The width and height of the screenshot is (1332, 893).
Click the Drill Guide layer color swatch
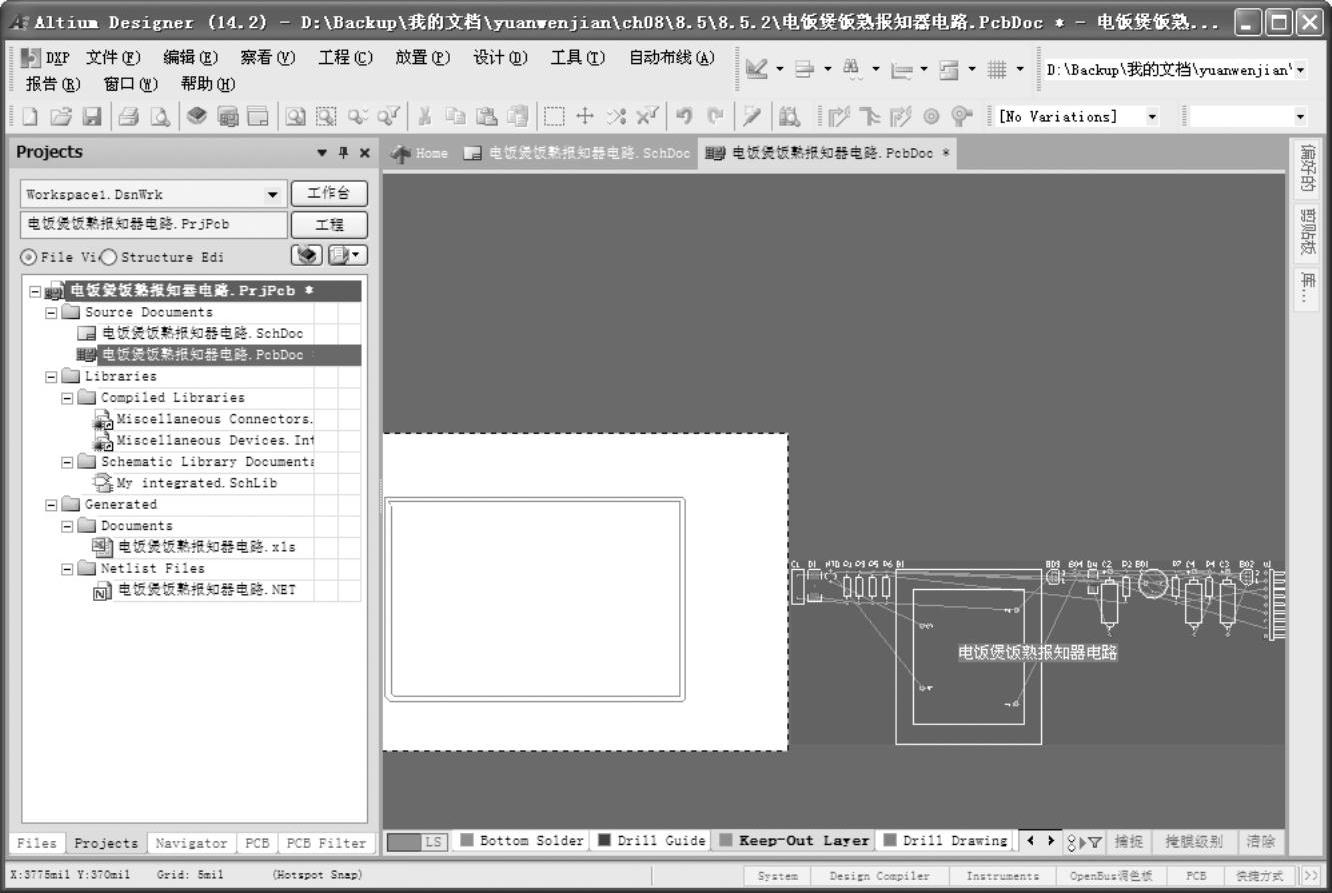click(604, 841)
